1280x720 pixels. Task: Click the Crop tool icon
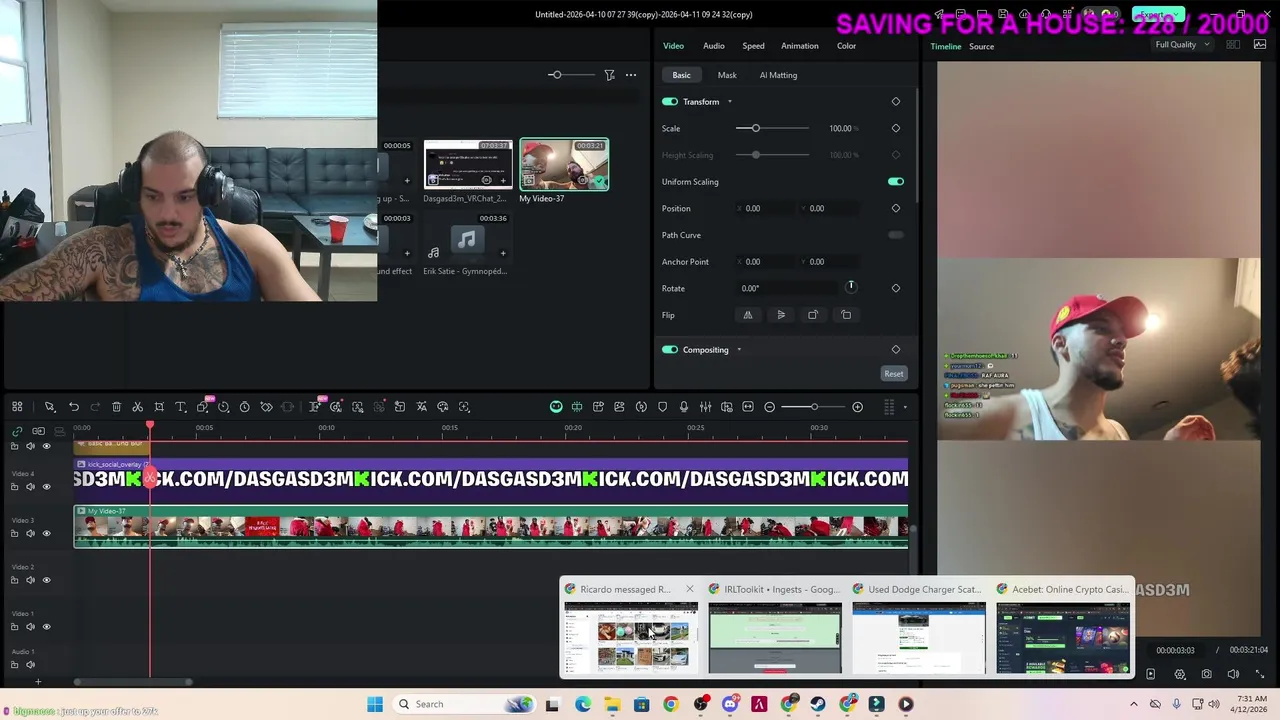pyautogui.click(x=159, y=407)
